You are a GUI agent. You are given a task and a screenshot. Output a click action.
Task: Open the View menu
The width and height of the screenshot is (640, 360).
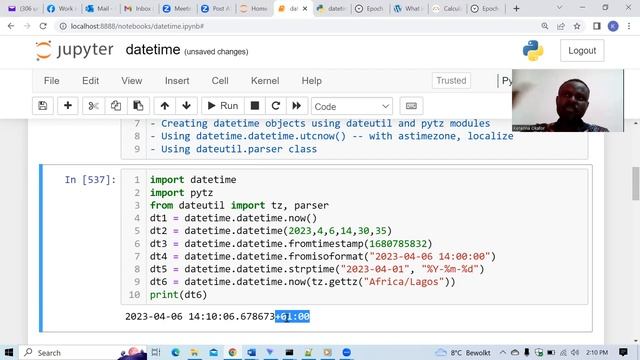(131, 81)
